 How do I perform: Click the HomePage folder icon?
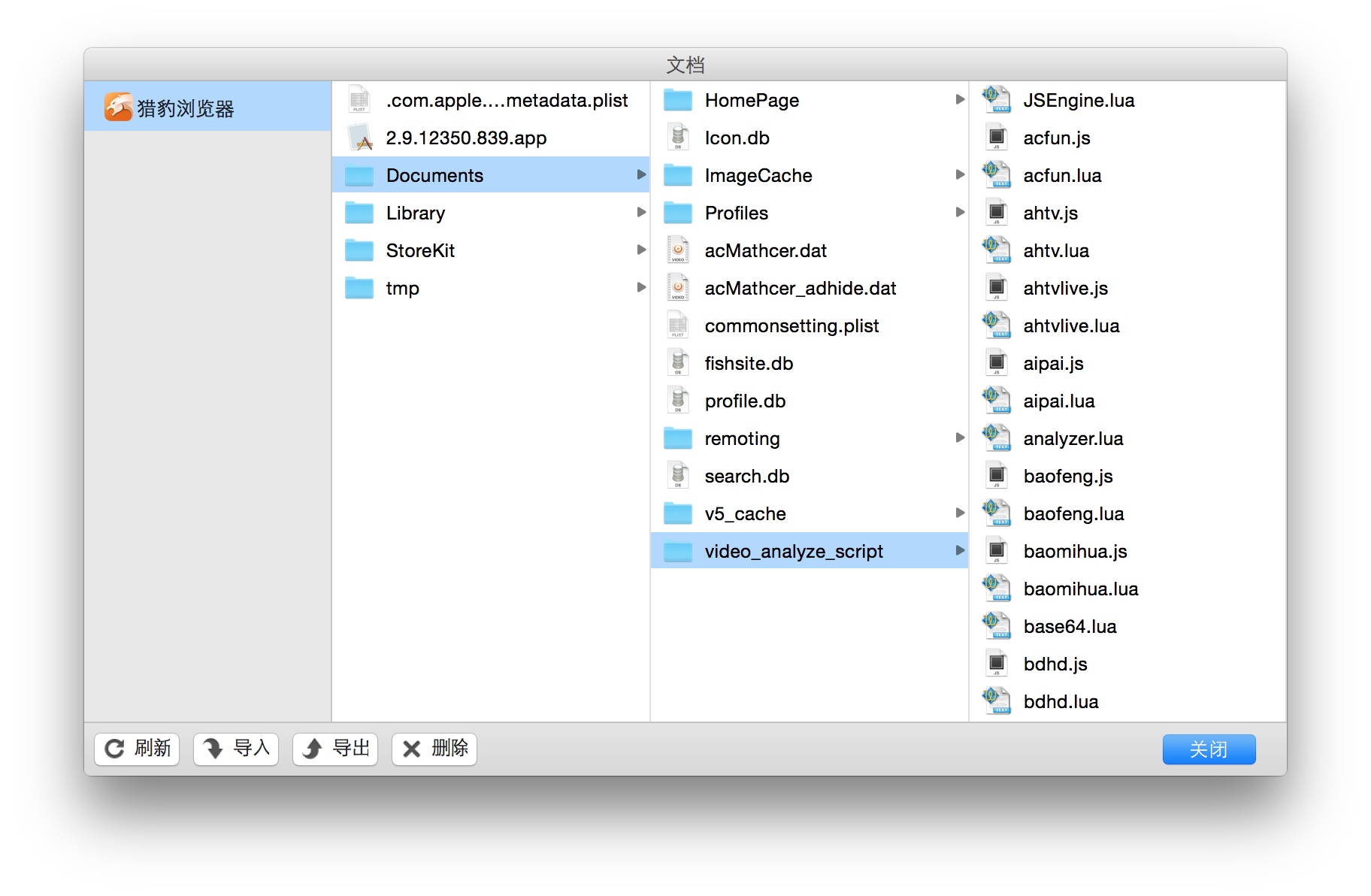[678, 100]
